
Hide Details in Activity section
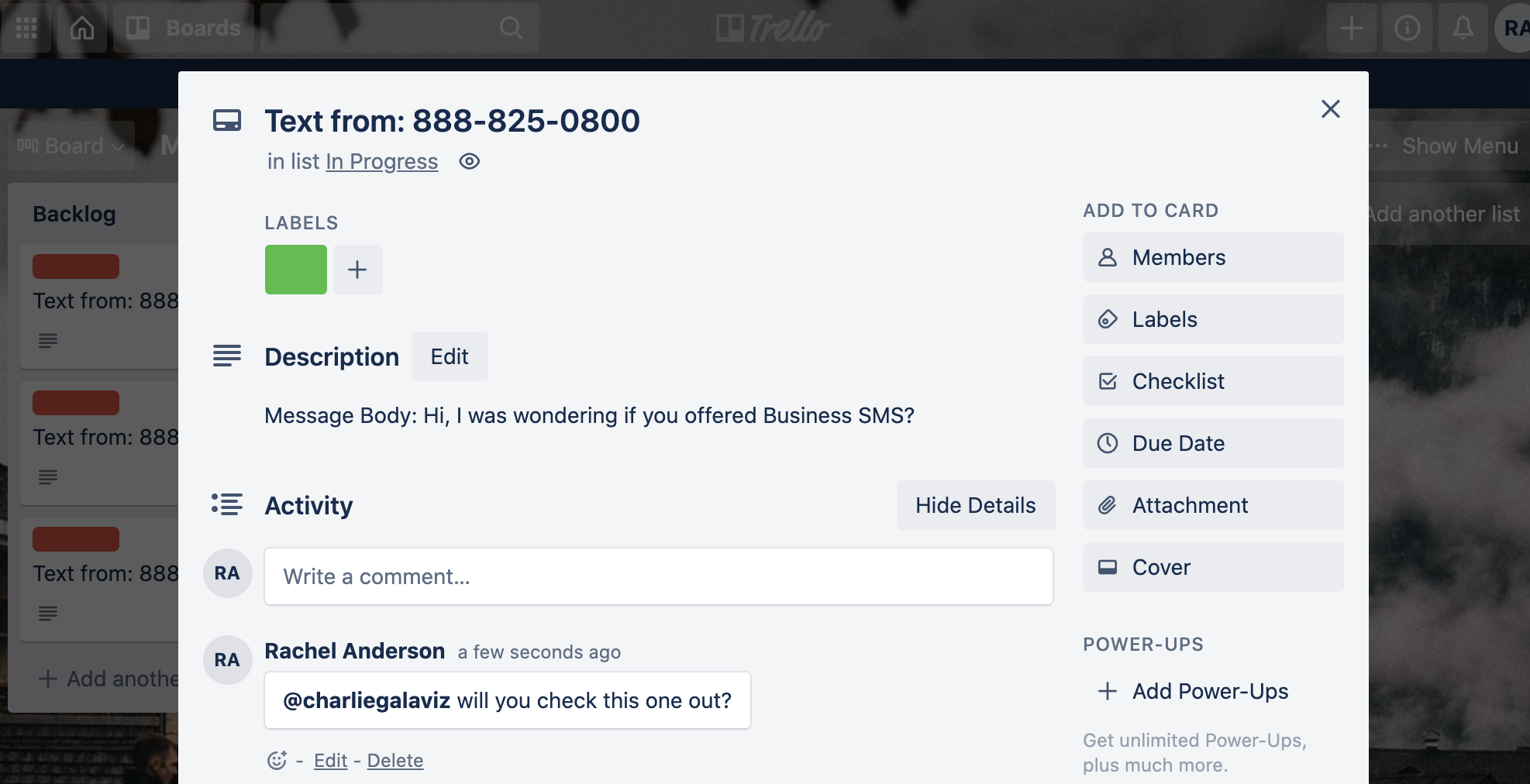click(975, 505)
